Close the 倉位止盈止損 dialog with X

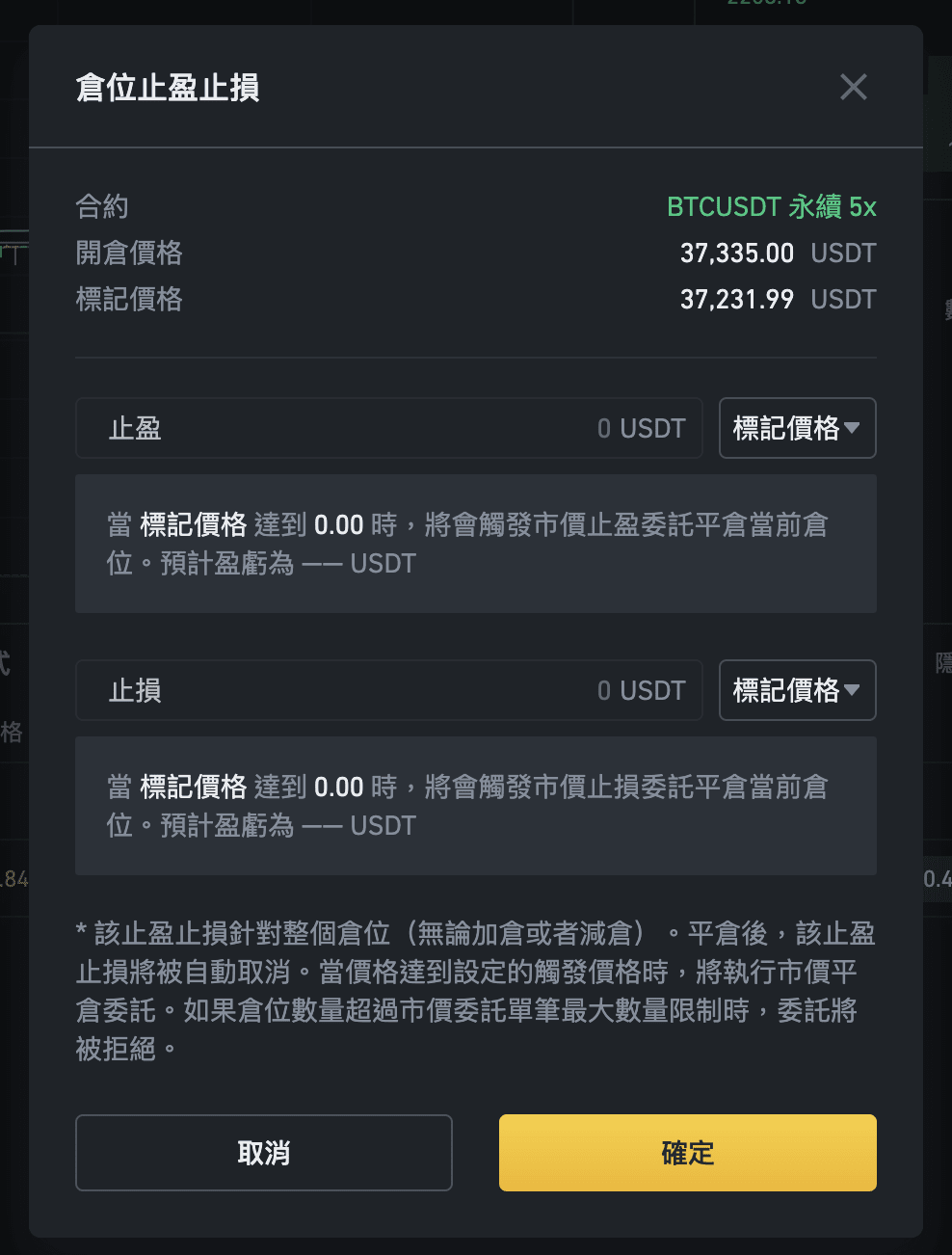[x=854, y=87]
